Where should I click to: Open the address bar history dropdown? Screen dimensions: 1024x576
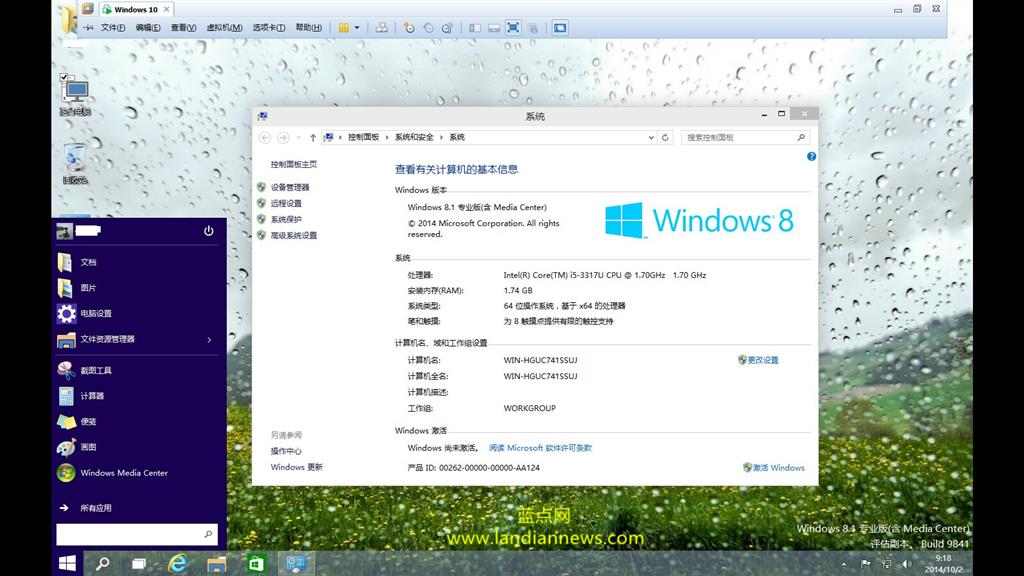point(651,137)
